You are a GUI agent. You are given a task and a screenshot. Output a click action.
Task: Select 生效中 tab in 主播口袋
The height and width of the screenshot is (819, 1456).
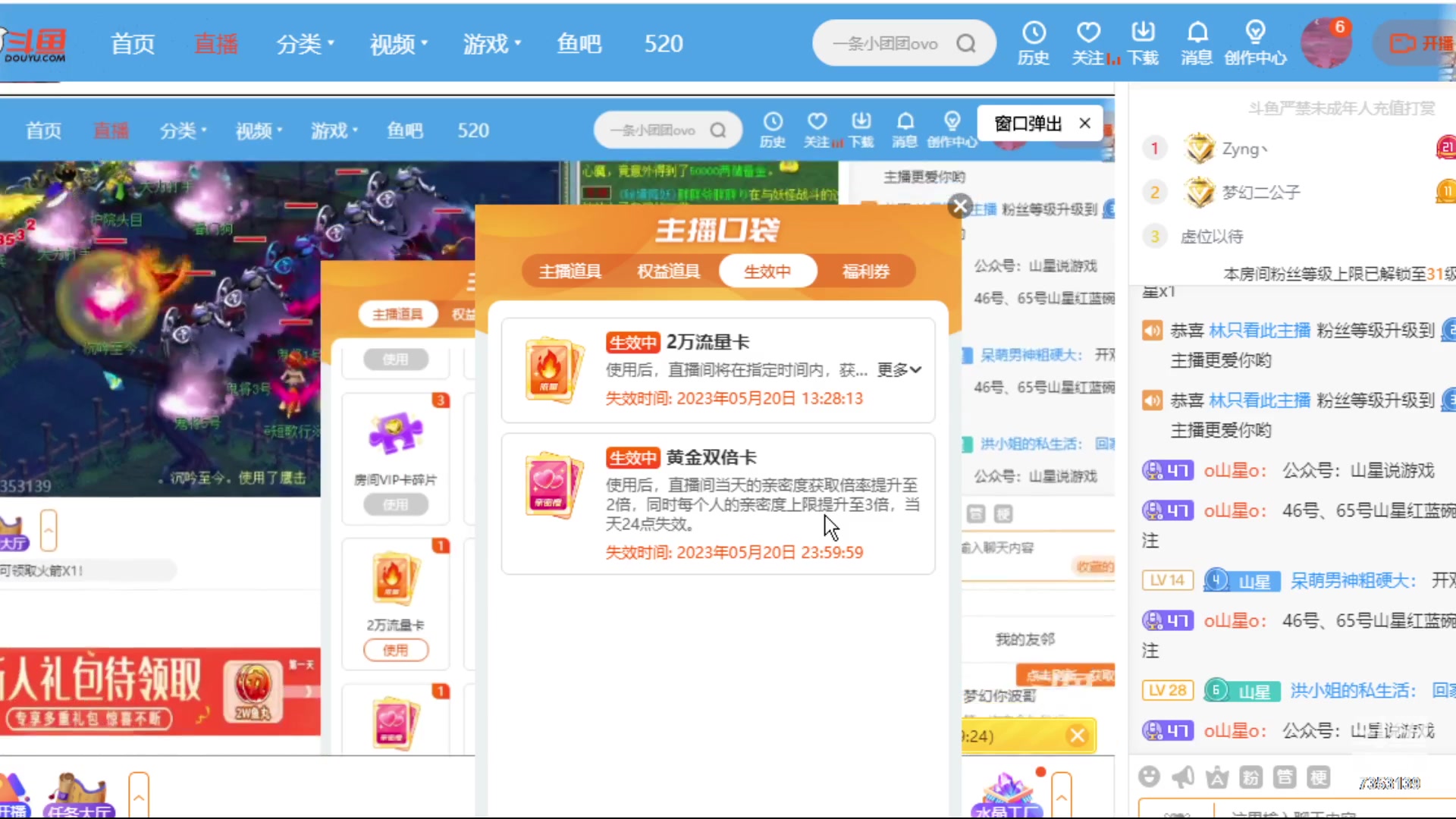[767, 271]
